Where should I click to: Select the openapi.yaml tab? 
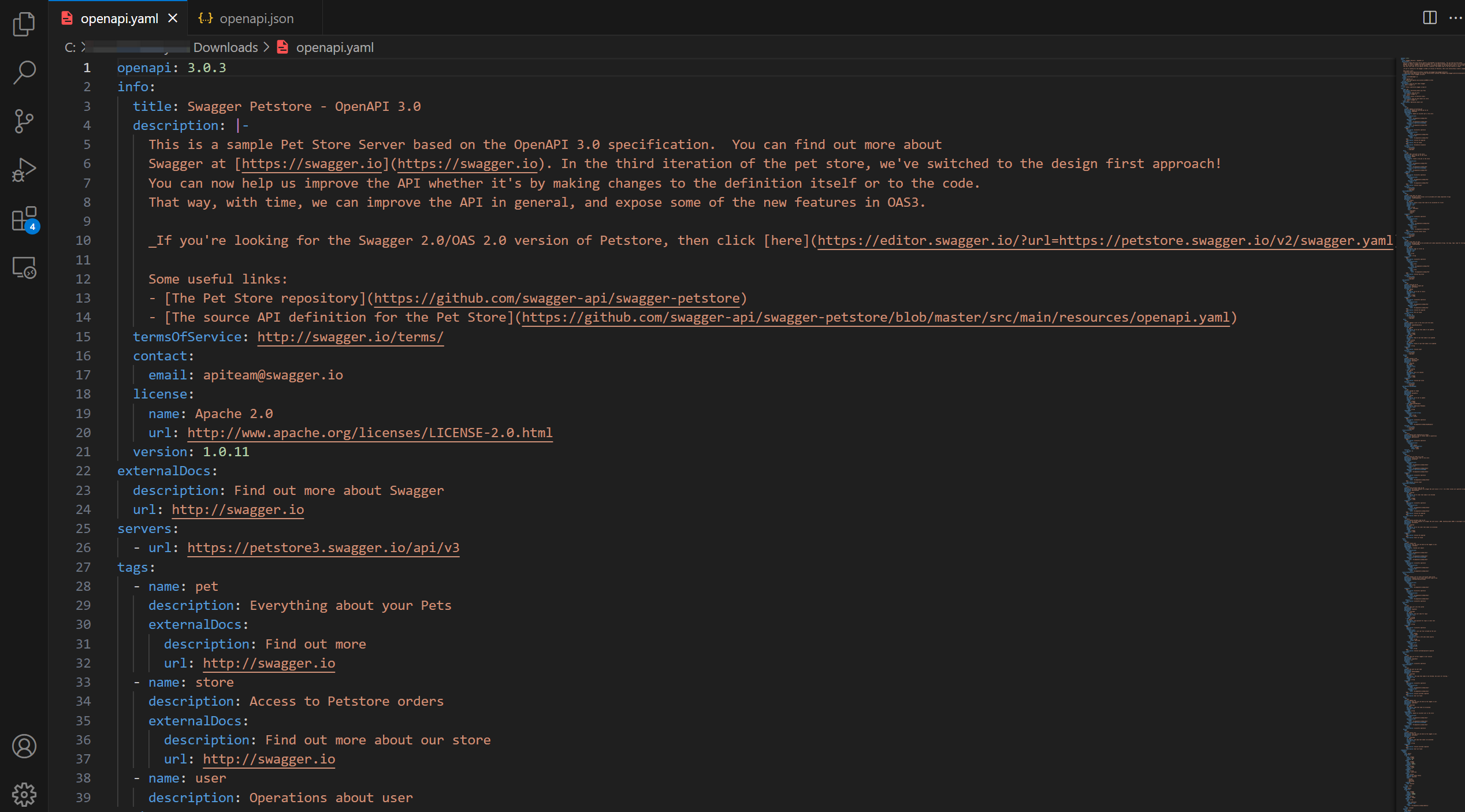(x=119, y=18)
